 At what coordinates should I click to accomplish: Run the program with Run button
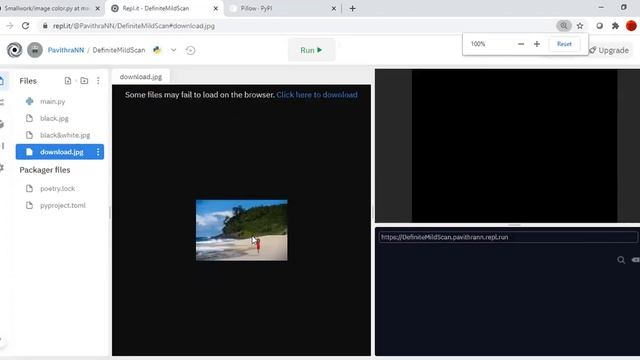[311, 50]
